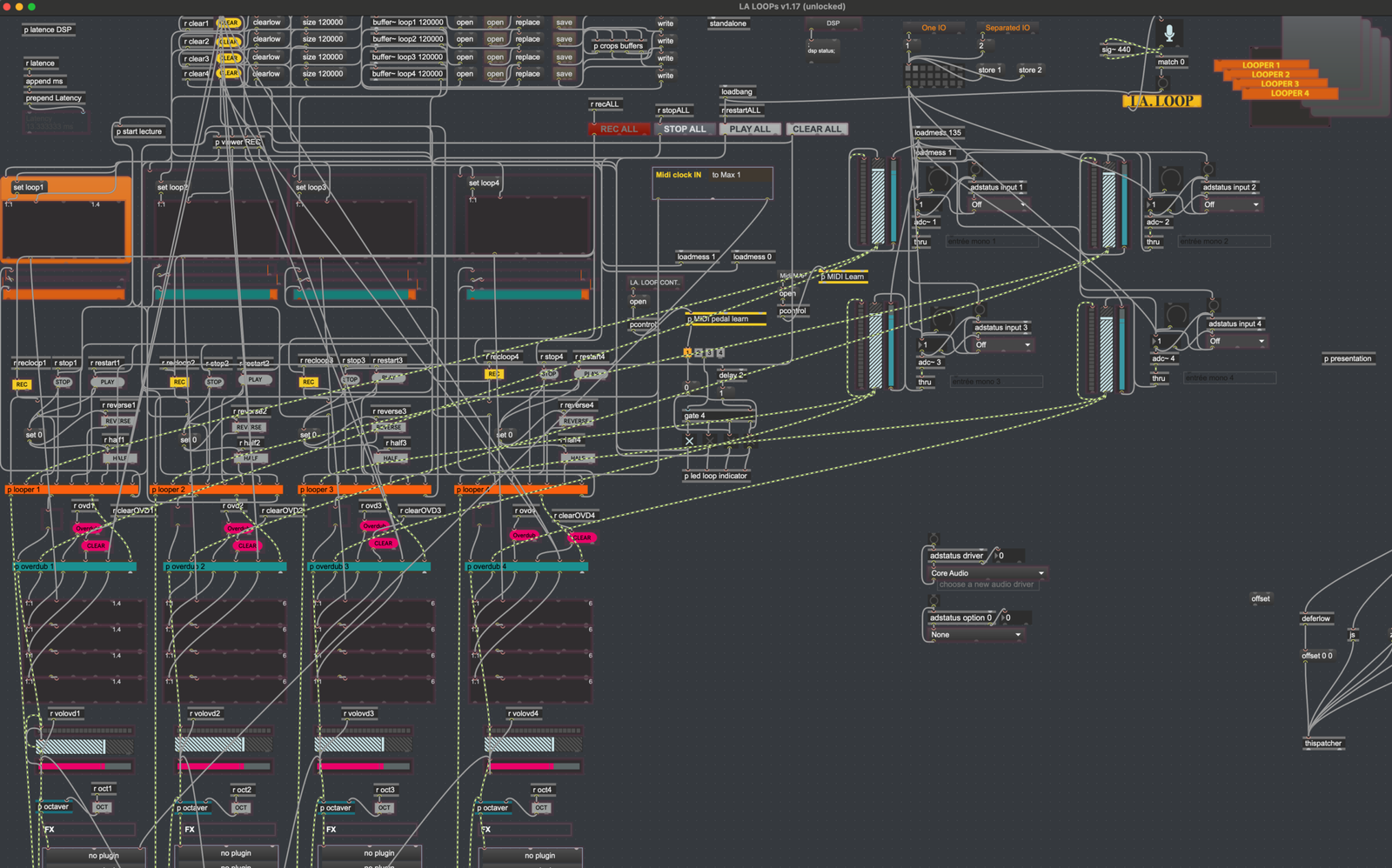Toggle the DSP switch near dsp status
The width and height of the screenshot is (1392, 868).
click(x=833, y=23)
